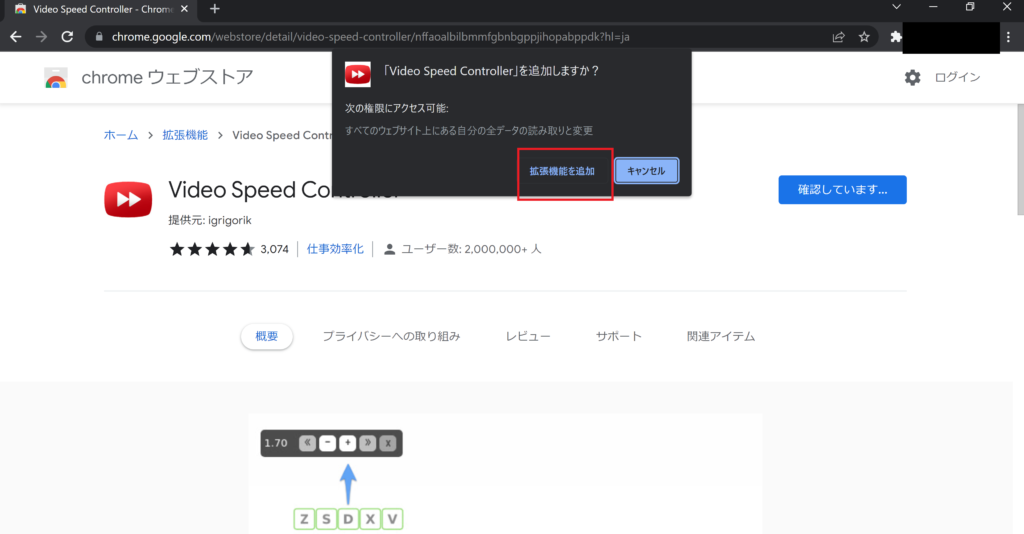Click the address bar URL

(x=370, y=37)
